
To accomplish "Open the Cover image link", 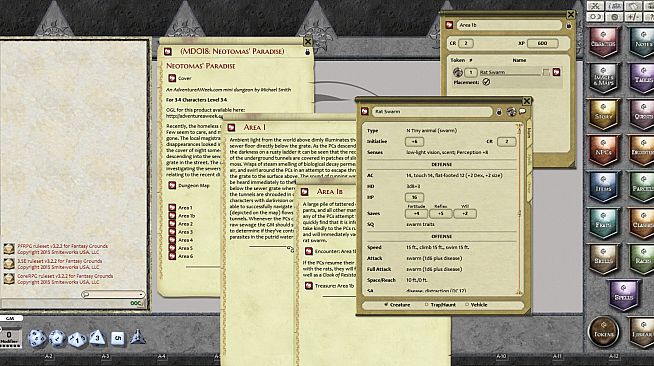I will click(172, 78).
